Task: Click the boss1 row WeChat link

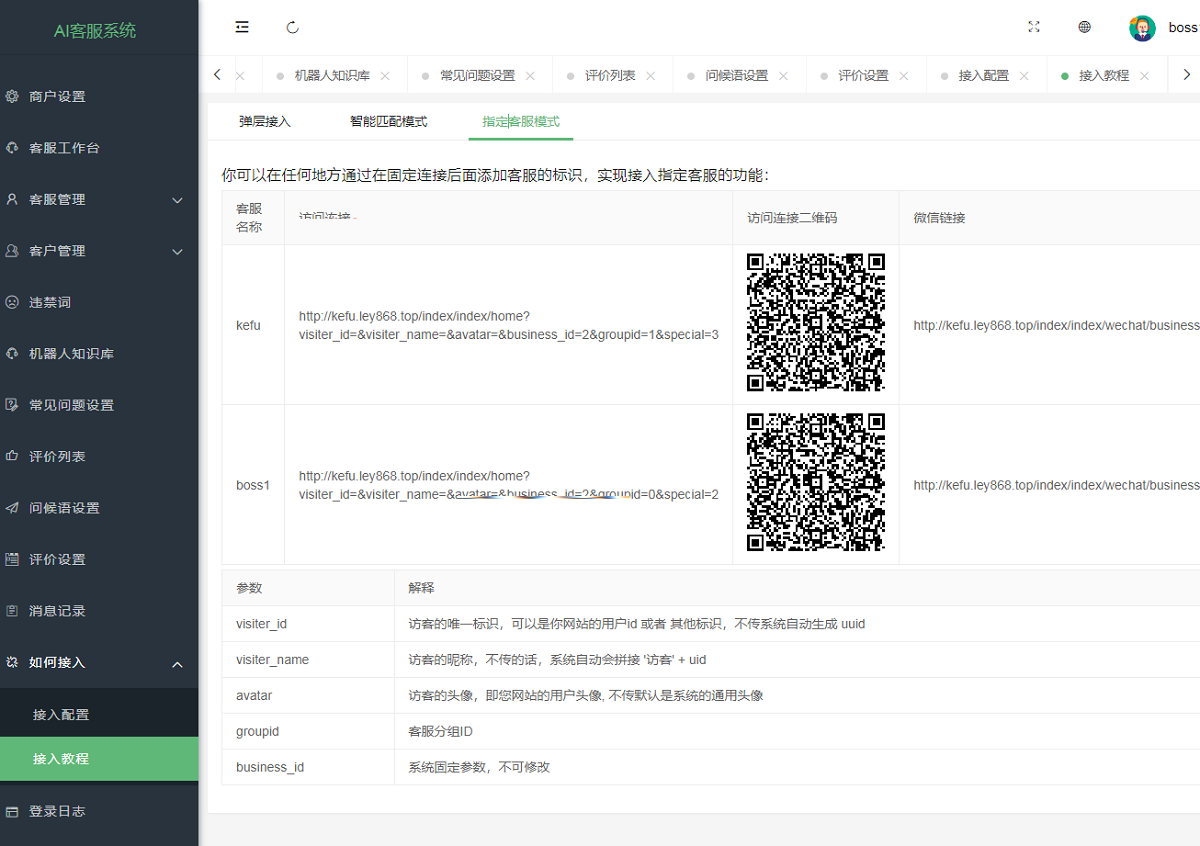Action: pos(1056,485)
